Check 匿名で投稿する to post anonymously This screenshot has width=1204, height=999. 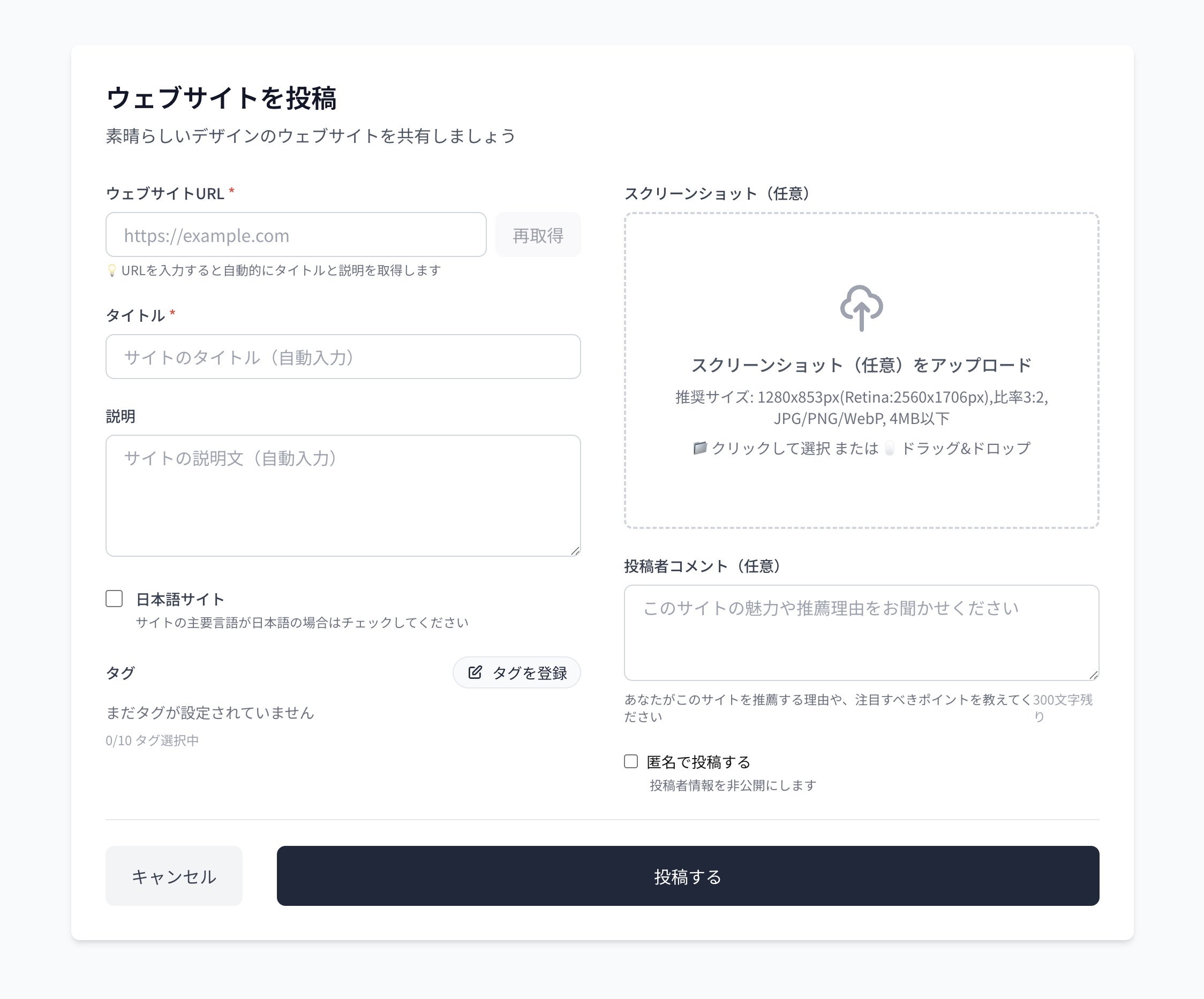pyautogui.click(x=631, y=761)
